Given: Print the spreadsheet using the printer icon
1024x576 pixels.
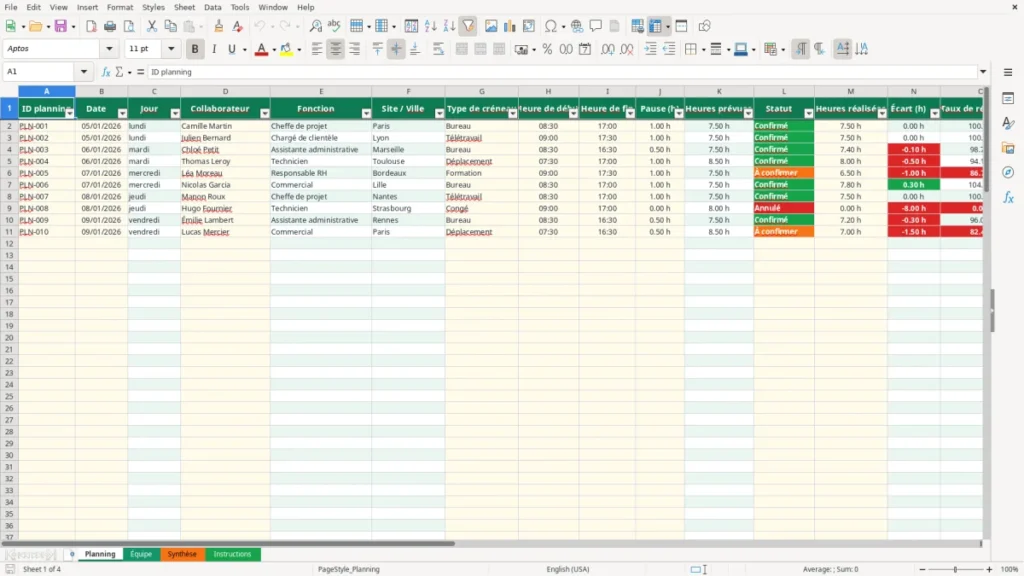Looking at the screenshot, I should click(x=110, y=26).
